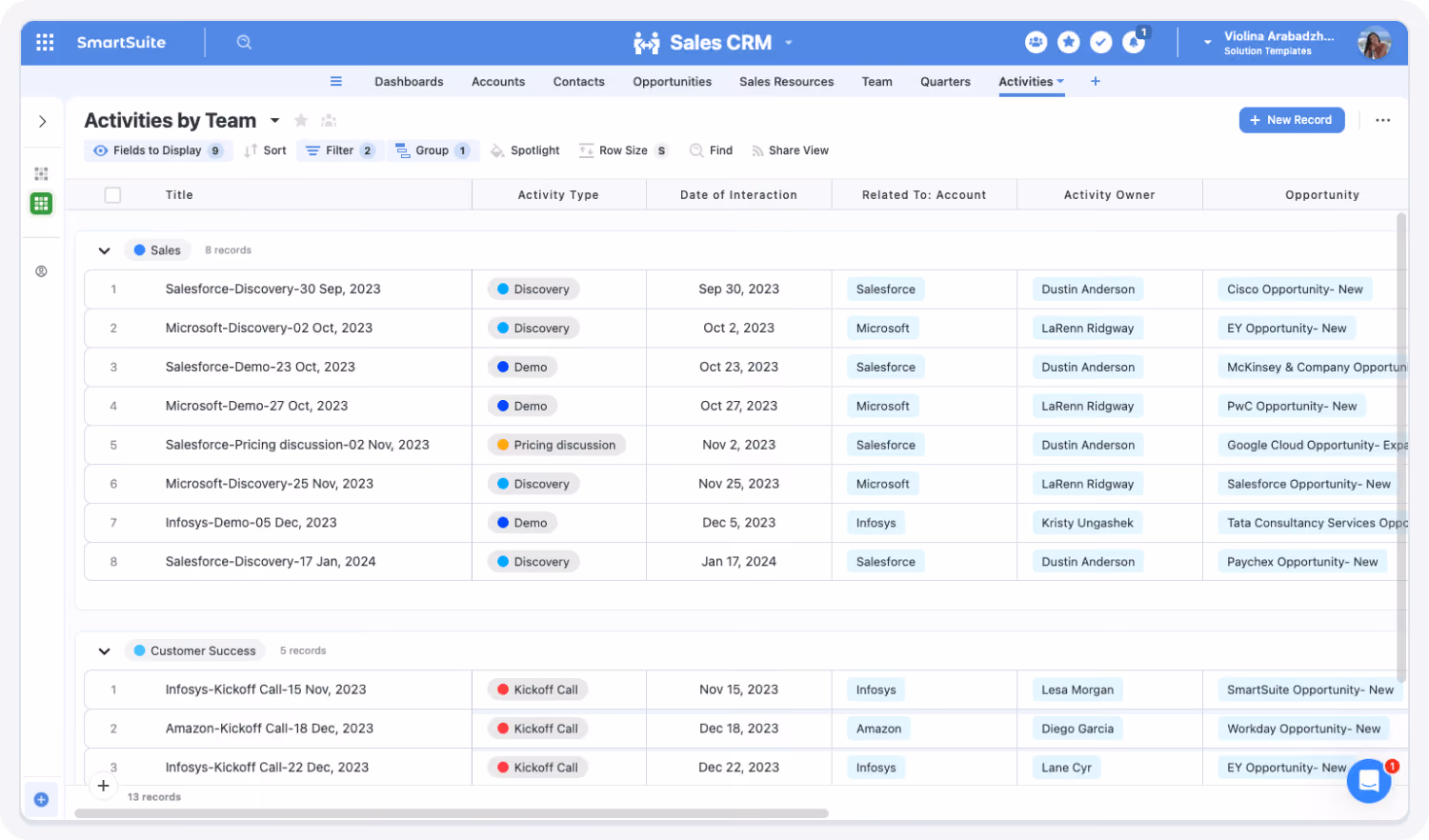Expand the left sidebar arrow
Viewport: 1429px width, 840px height.
(42, 121)
